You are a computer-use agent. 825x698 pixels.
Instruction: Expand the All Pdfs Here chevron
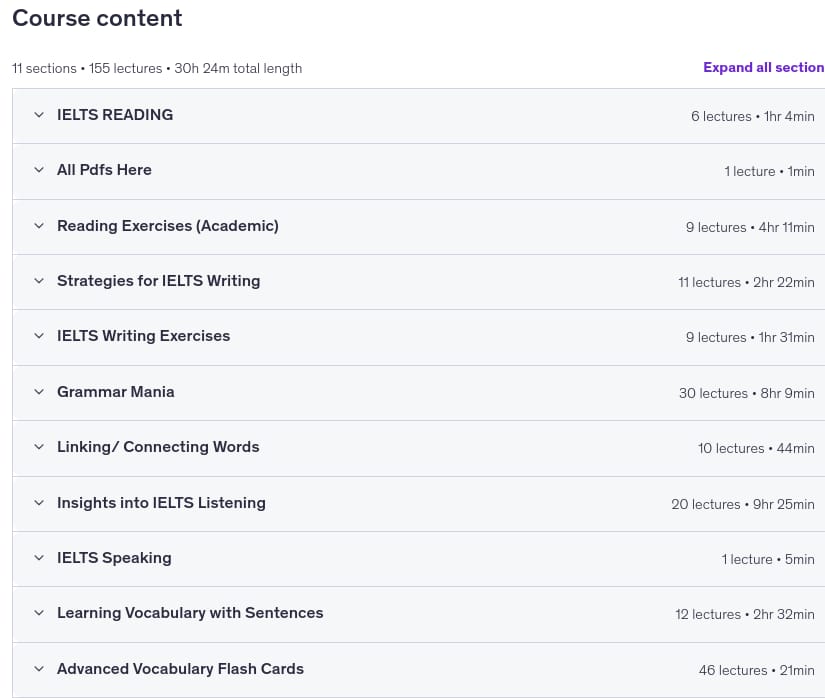39,170
